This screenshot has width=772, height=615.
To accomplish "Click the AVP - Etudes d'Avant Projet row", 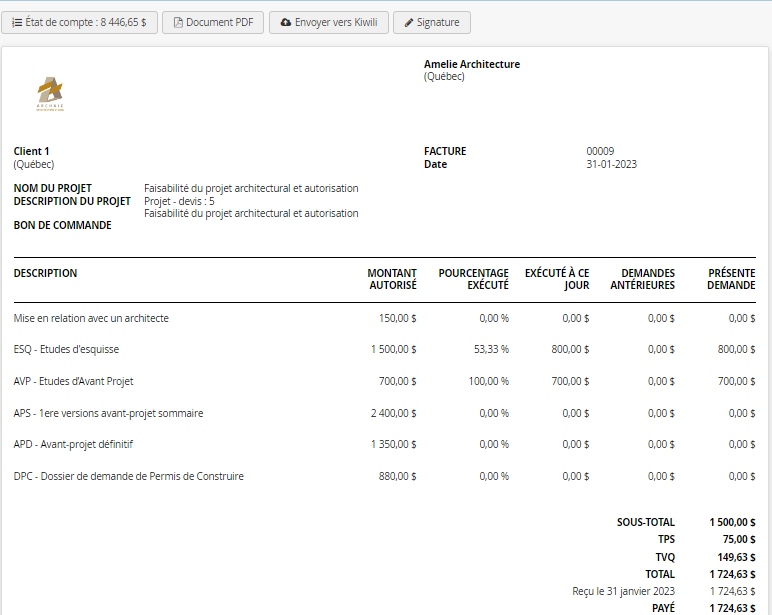I will [x=73, y=381].
